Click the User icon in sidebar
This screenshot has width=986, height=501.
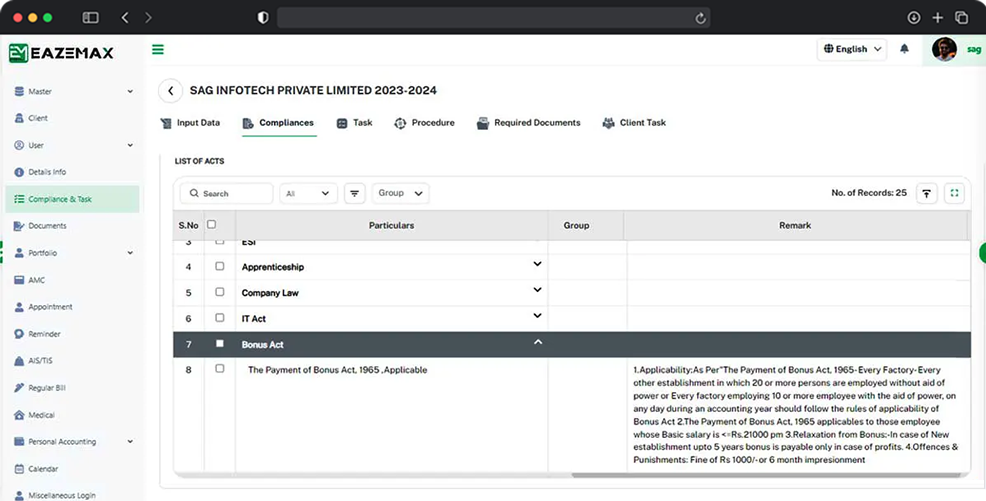pyautogui.click(x=19, y=145)
